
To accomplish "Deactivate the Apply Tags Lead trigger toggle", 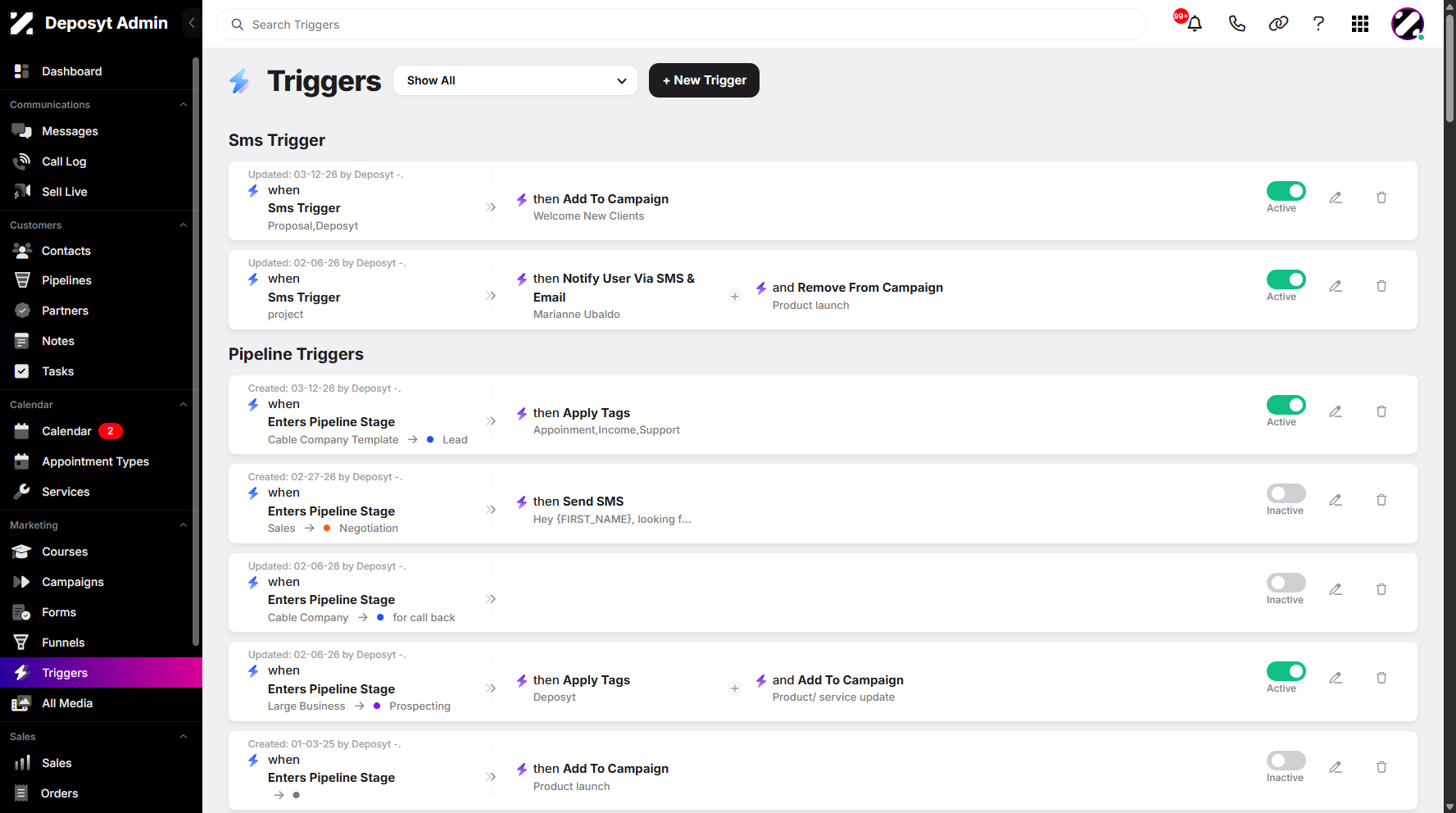I will (x=1286, y=405).
